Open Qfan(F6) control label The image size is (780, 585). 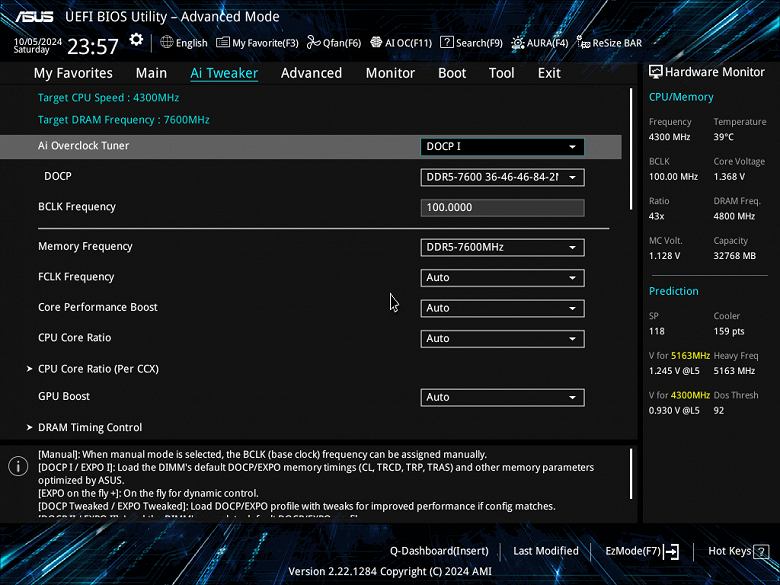coord(342,43)
